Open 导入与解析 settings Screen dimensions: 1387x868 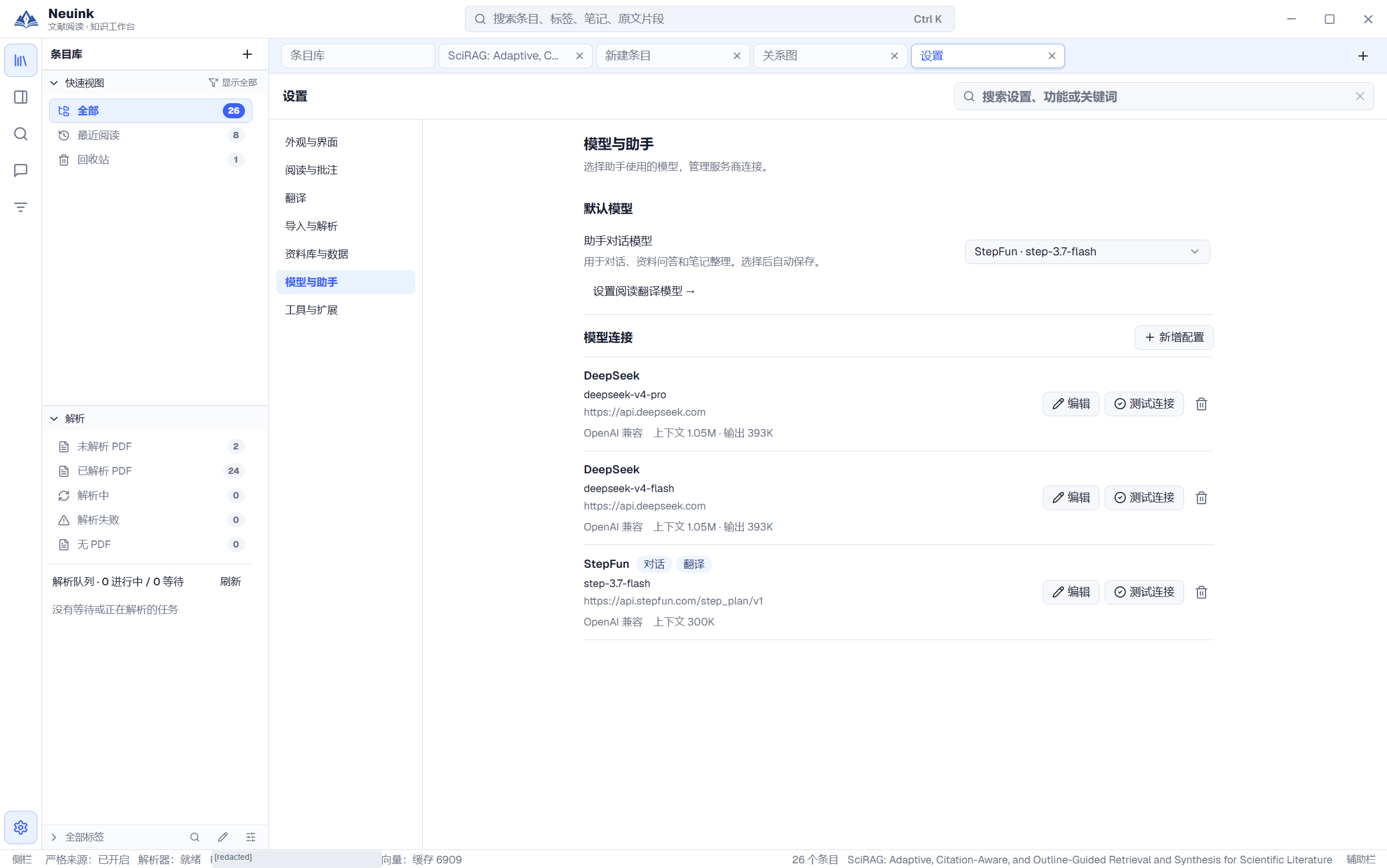[345, 226]
